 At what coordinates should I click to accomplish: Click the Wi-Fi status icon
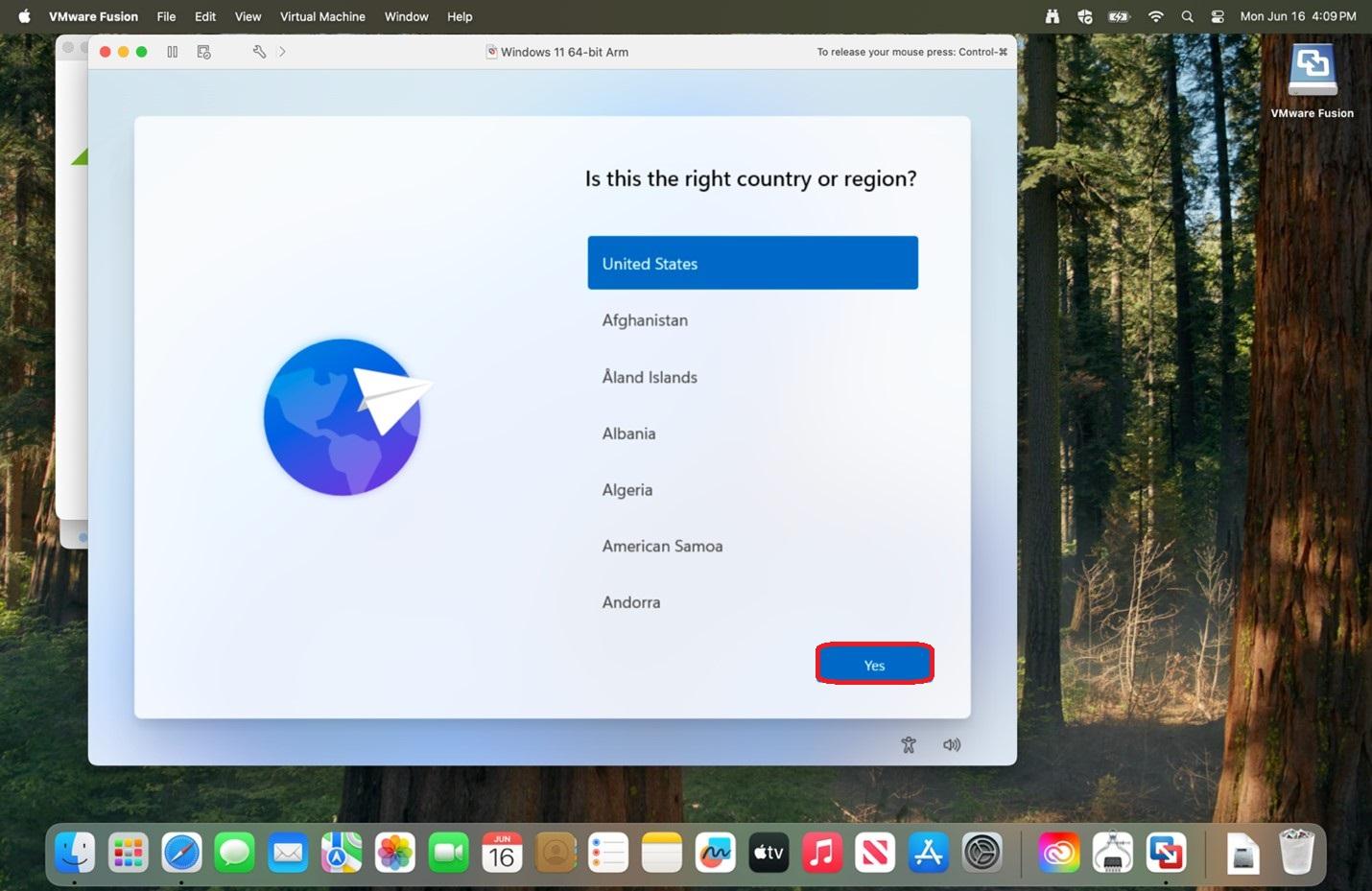pyautogui.click(x=1155, y=16)
